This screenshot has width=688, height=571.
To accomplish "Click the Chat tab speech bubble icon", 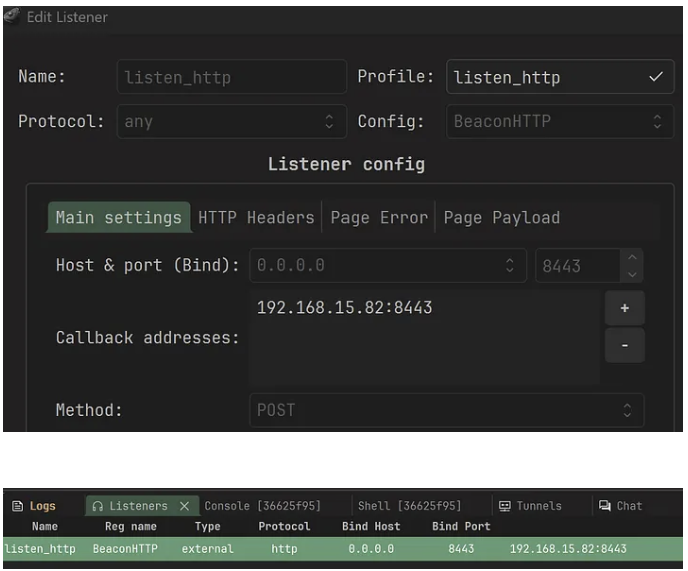I will 605,506.
